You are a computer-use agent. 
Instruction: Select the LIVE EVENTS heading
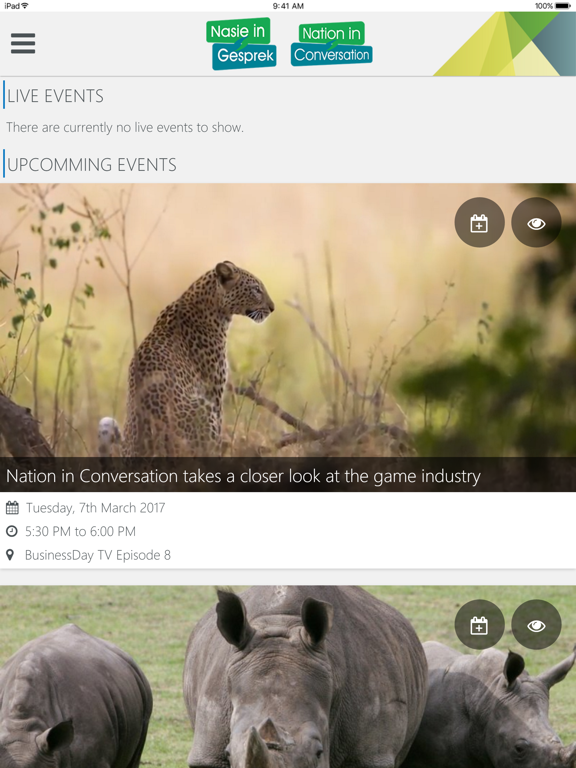(55, 96)
